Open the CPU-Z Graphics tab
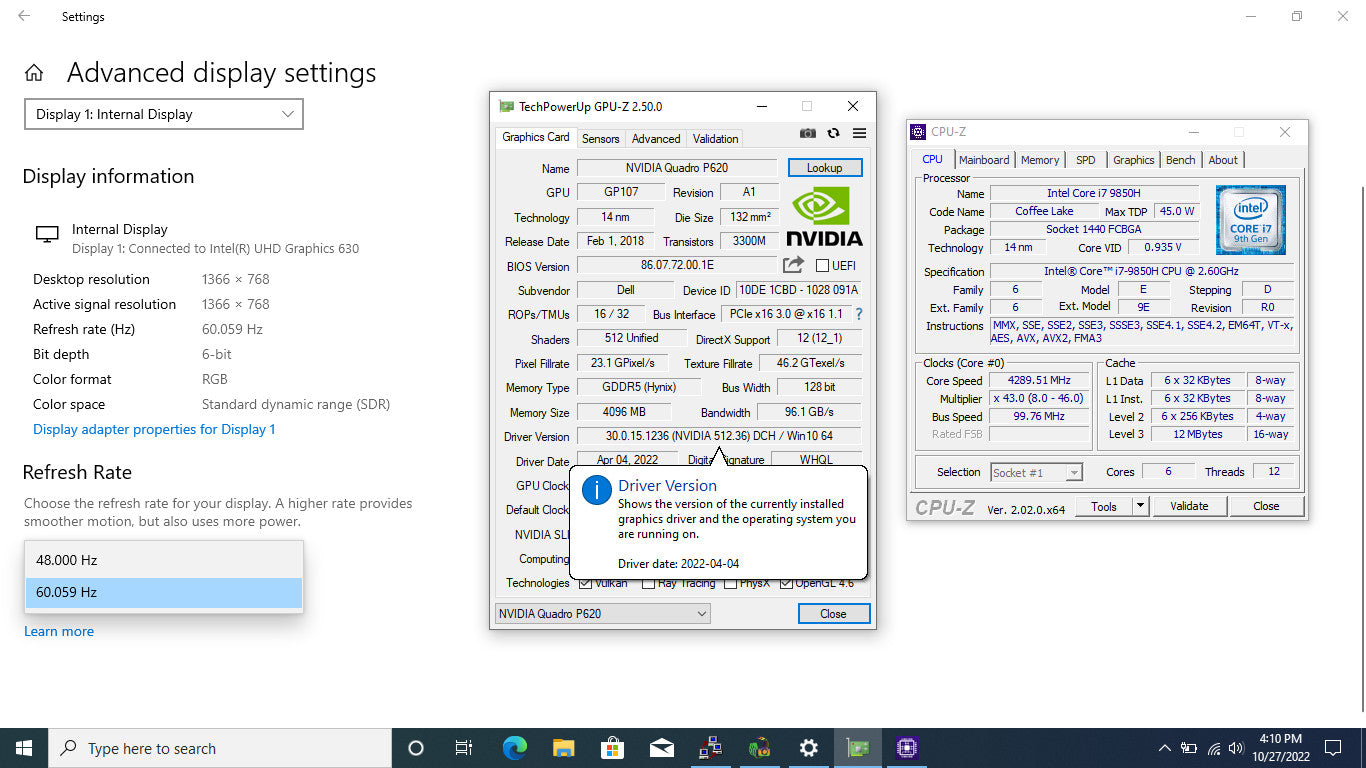The width and height of the screenshot is (1366, 768). (1134, 160)
